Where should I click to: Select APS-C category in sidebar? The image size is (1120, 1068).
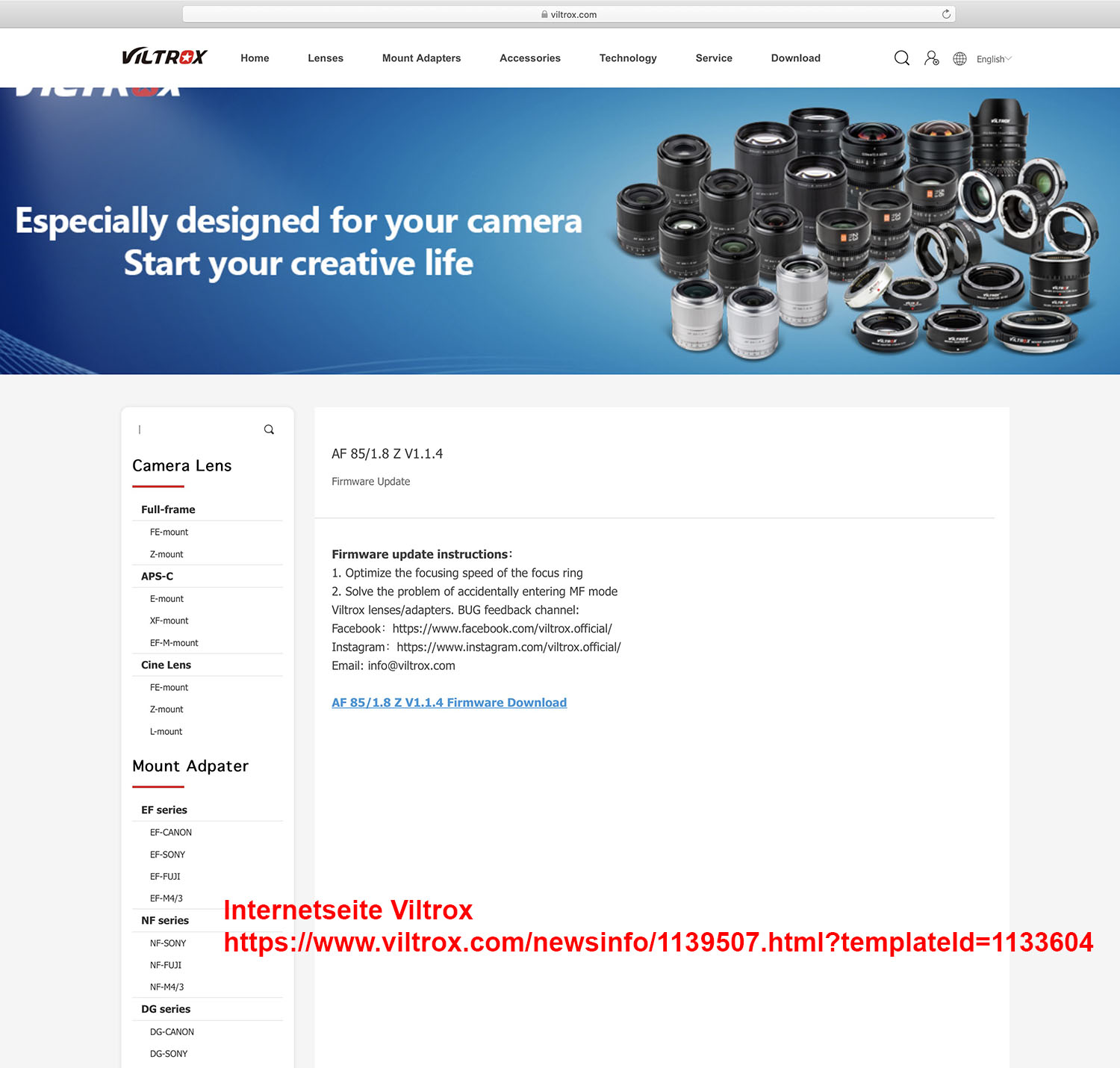(157, 577)
